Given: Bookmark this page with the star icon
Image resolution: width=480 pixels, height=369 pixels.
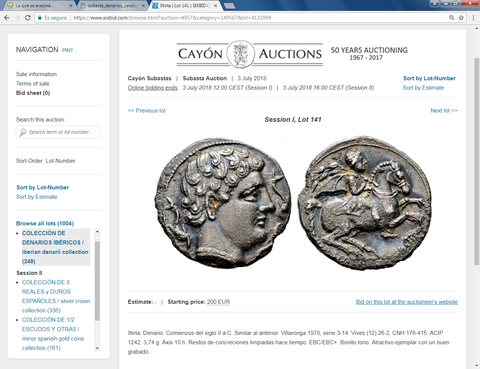Looking at the screenshot, I should tap(461, 18).
